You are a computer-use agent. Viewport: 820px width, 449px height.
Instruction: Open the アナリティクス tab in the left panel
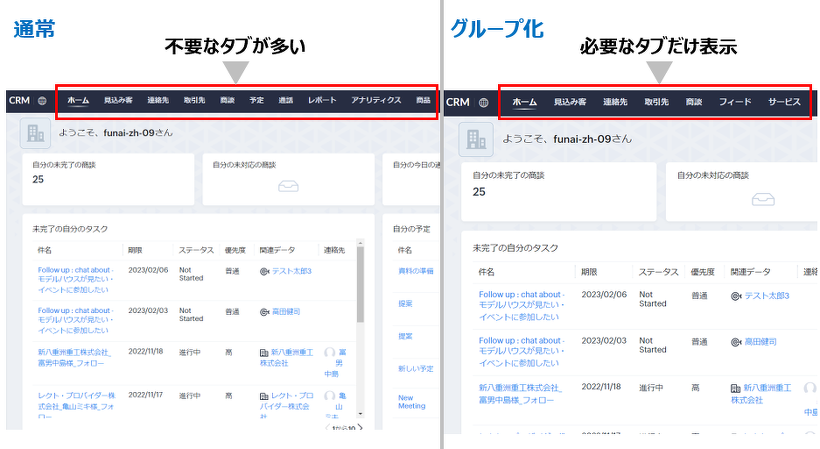click(x=376, y=101)
